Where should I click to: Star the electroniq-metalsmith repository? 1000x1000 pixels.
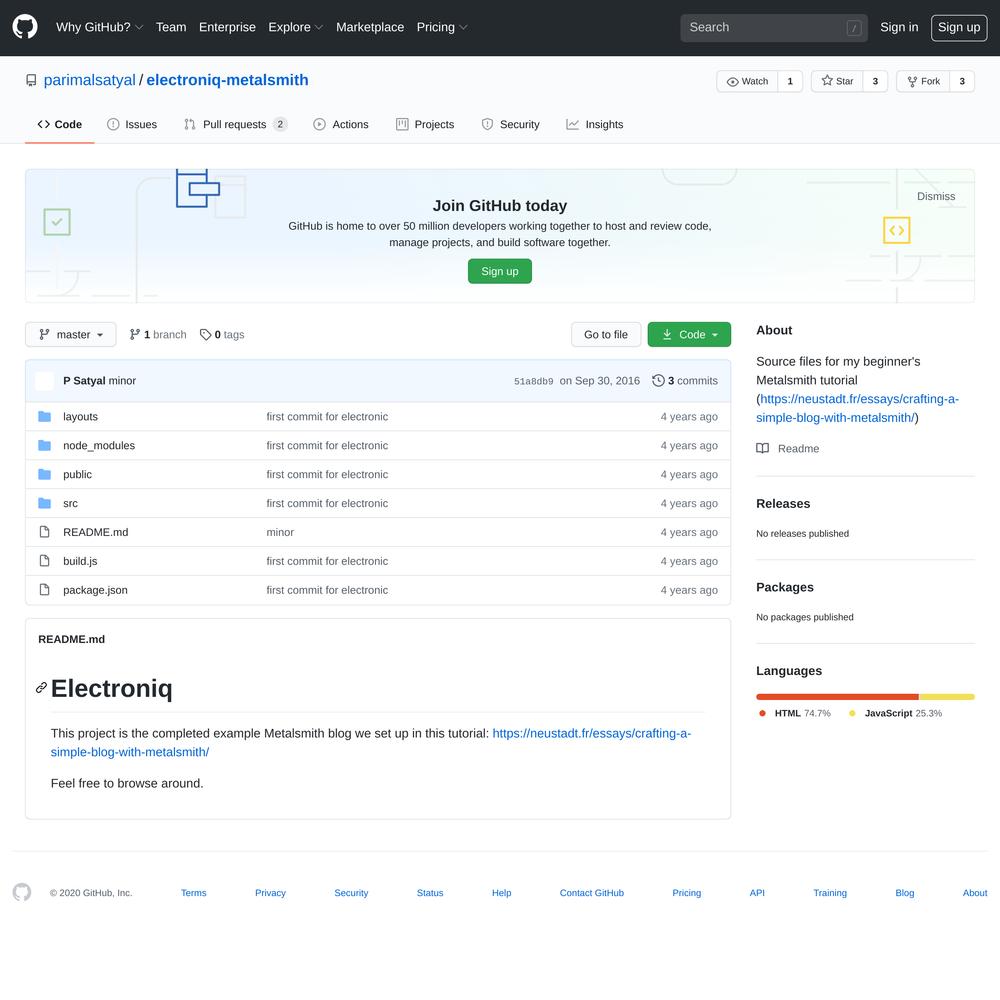837,81
